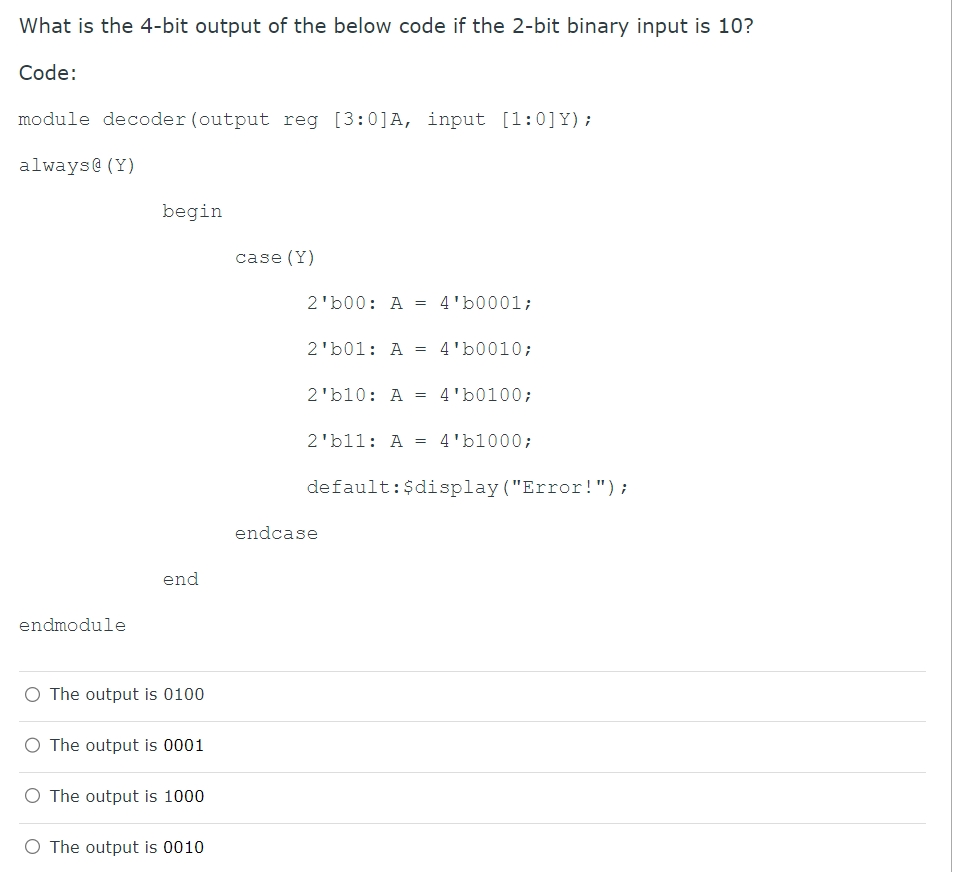Image resolution: width=980 pixels, height=872 pixels.
Task: Click the end keyword
Action: [x=179, y=579]
